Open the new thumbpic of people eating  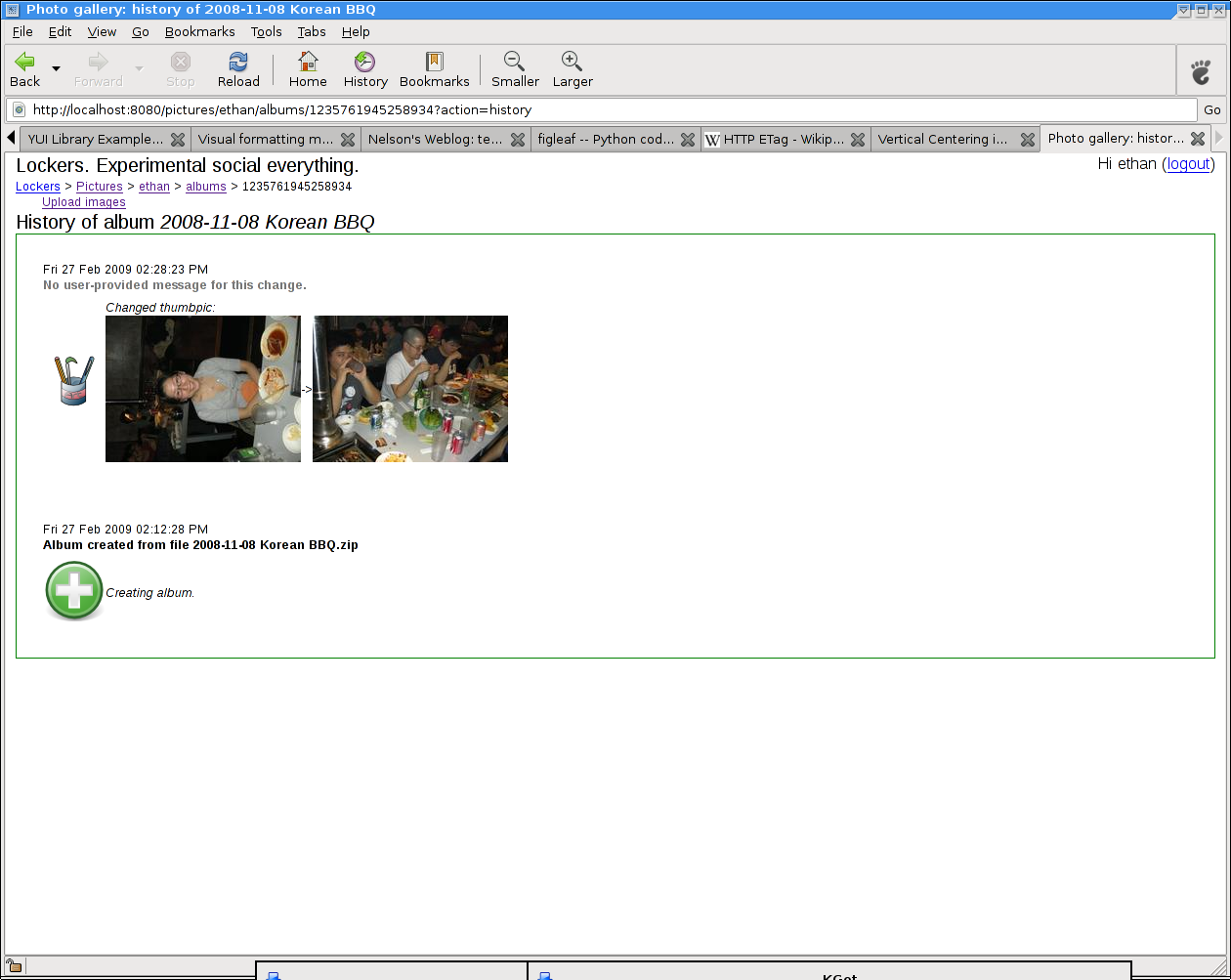click(410, 389)
